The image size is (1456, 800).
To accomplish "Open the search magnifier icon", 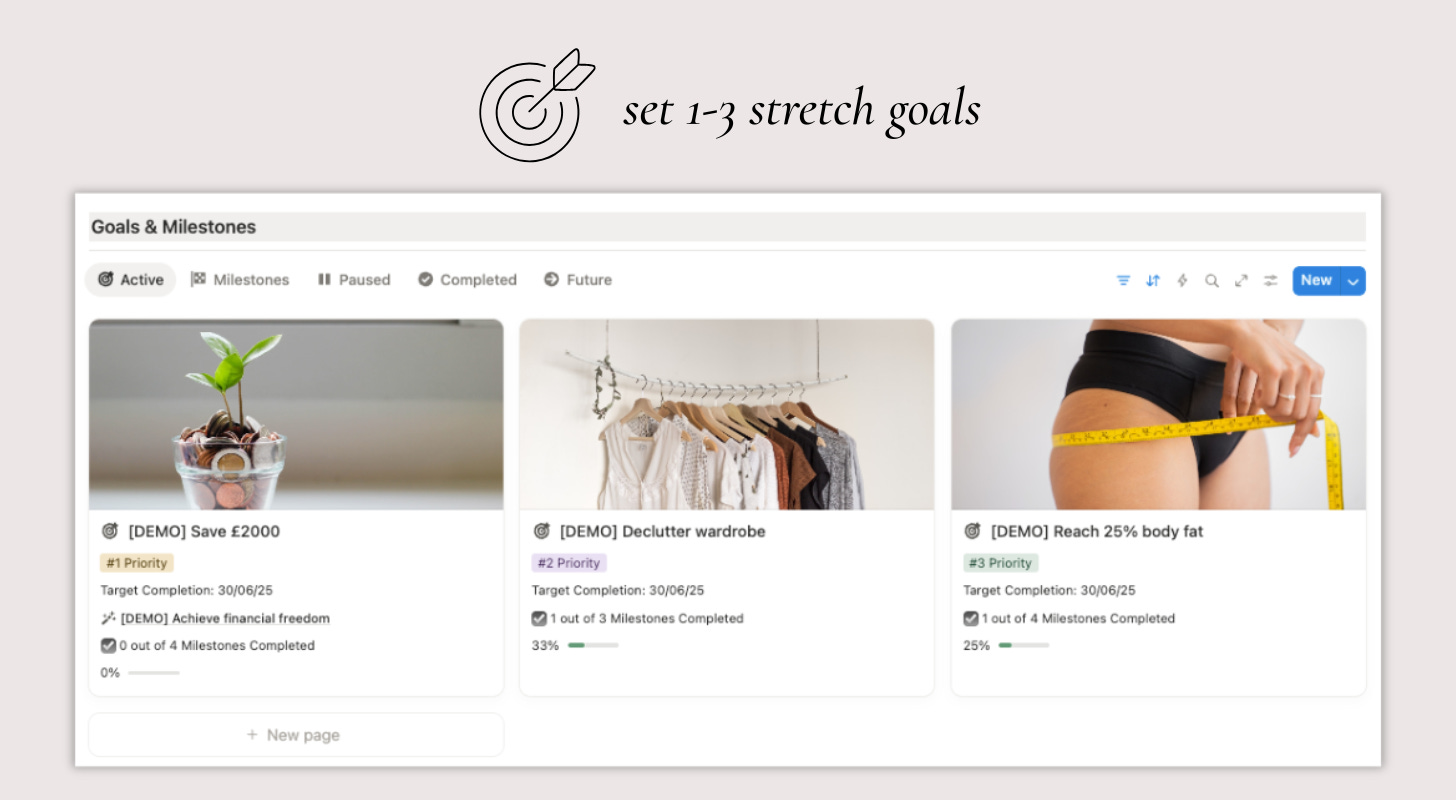I will [x=1212, y=281].
